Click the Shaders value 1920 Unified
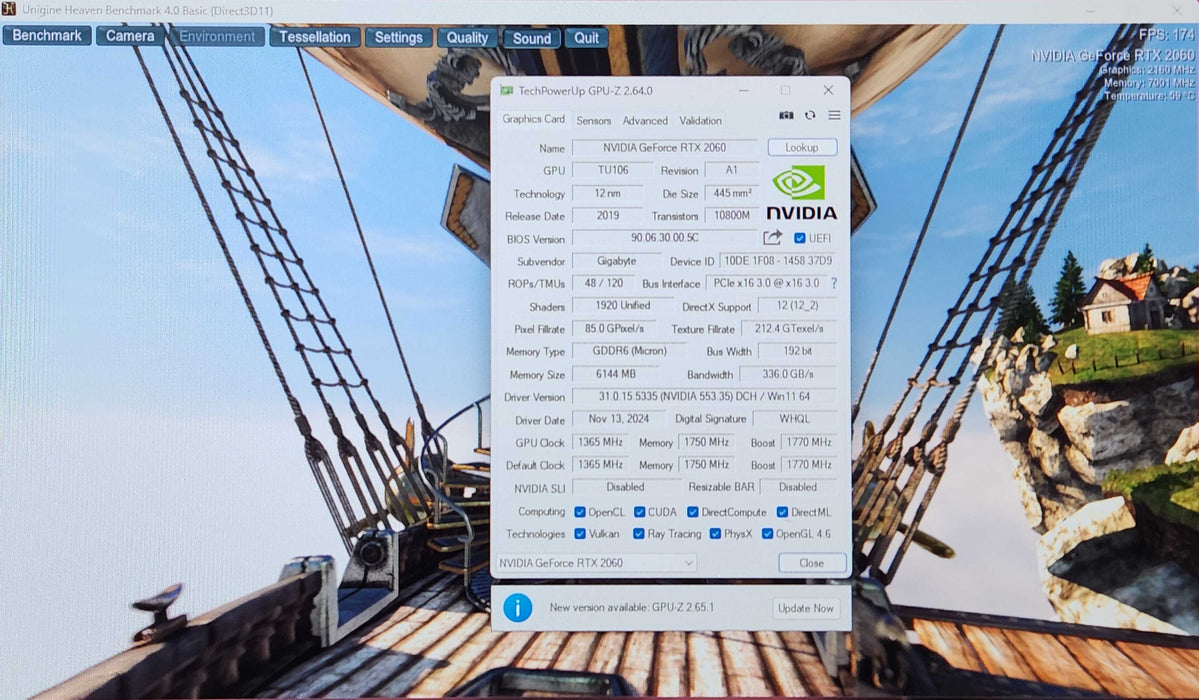This screenshot has width=1199, height=700. (x=622, y=305)
